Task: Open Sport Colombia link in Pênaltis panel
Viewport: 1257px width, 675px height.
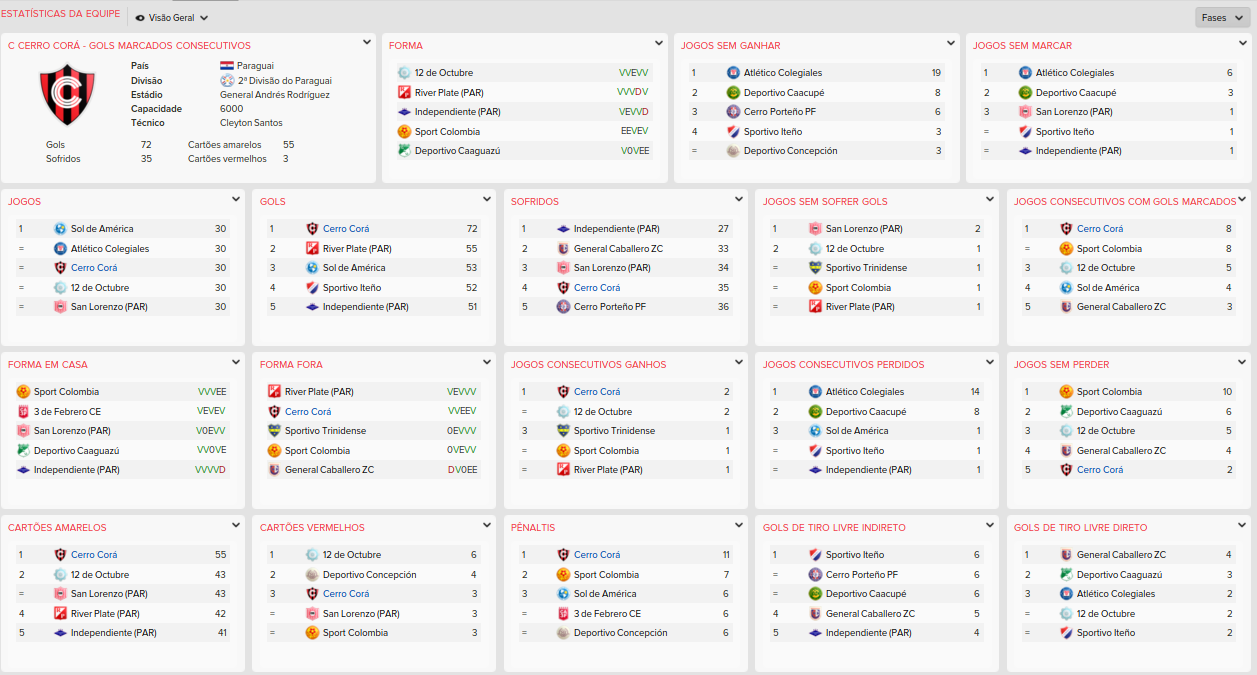Action: (606, 575)
